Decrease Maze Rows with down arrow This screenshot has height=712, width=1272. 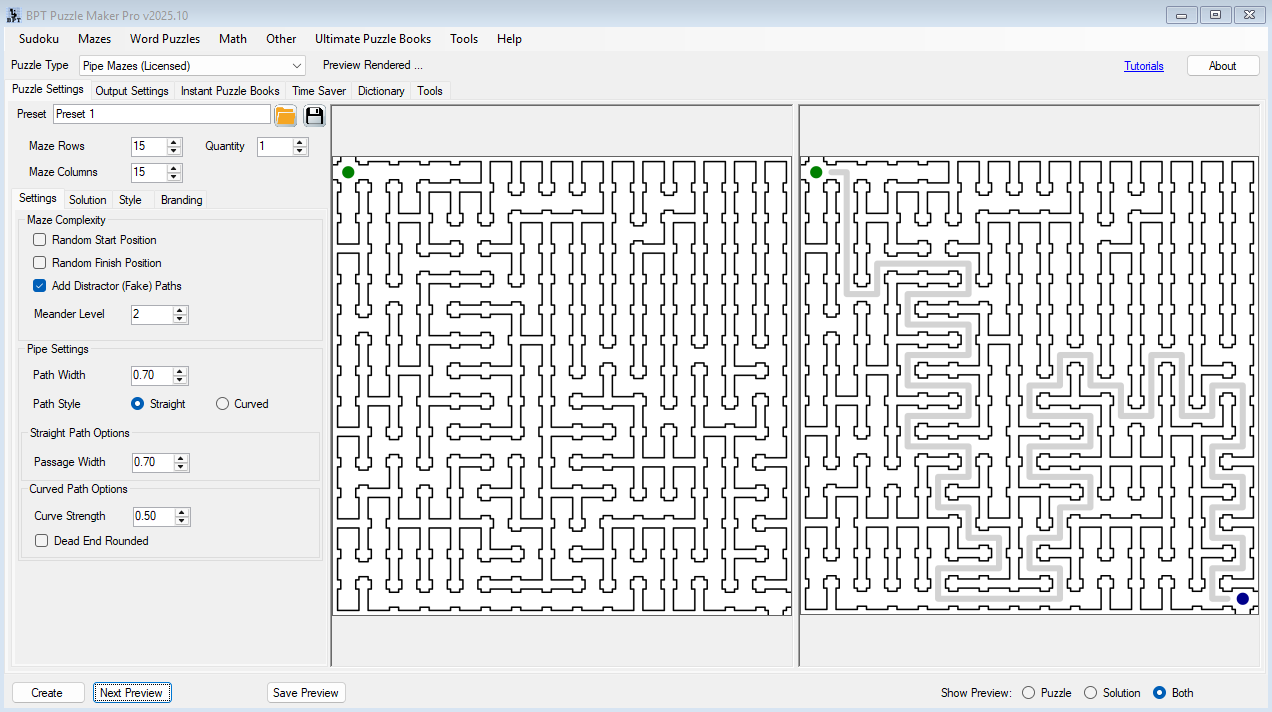(175, 151)
